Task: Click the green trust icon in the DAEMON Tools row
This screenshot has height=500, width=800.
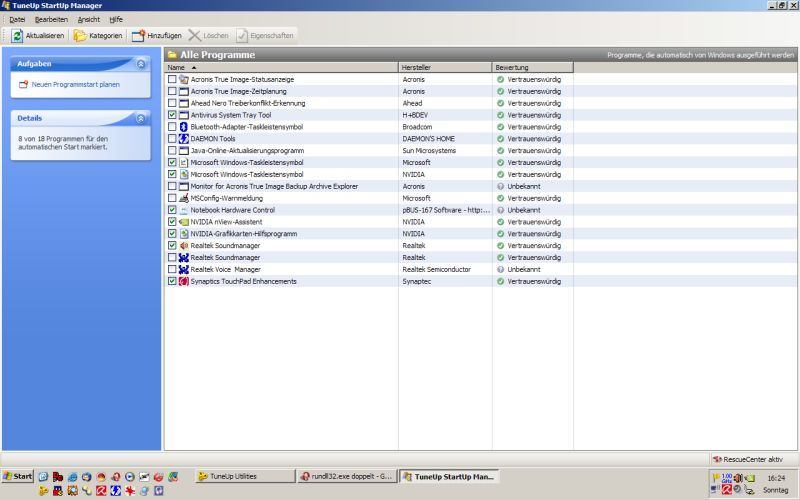Action: pos(501,139)
